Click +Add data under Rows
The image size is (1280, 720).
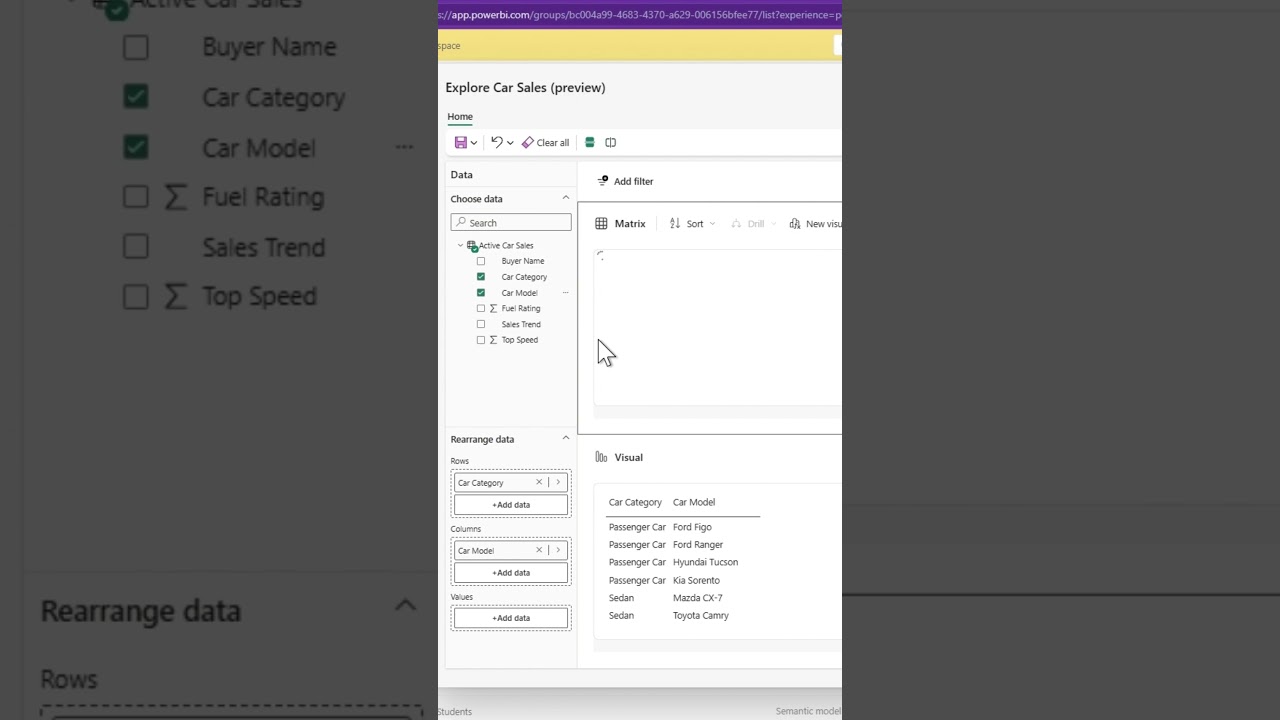(511, 505)
